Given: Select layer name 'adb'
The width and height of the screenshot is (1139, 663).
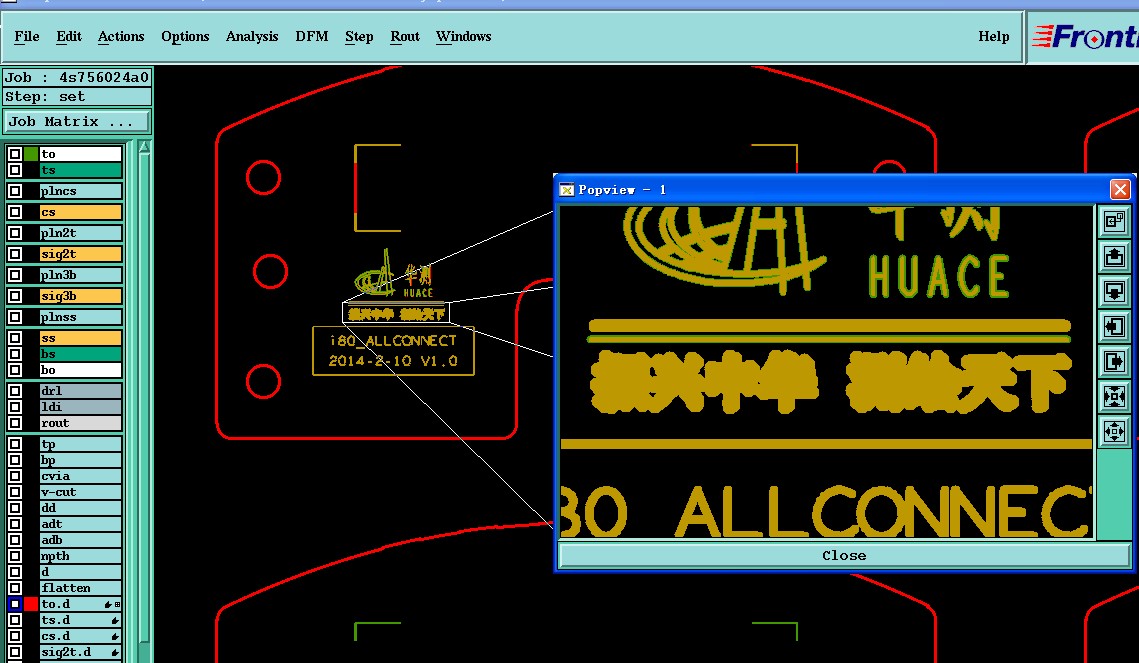Looking at the screenshot, I should (x=81, y=540).
